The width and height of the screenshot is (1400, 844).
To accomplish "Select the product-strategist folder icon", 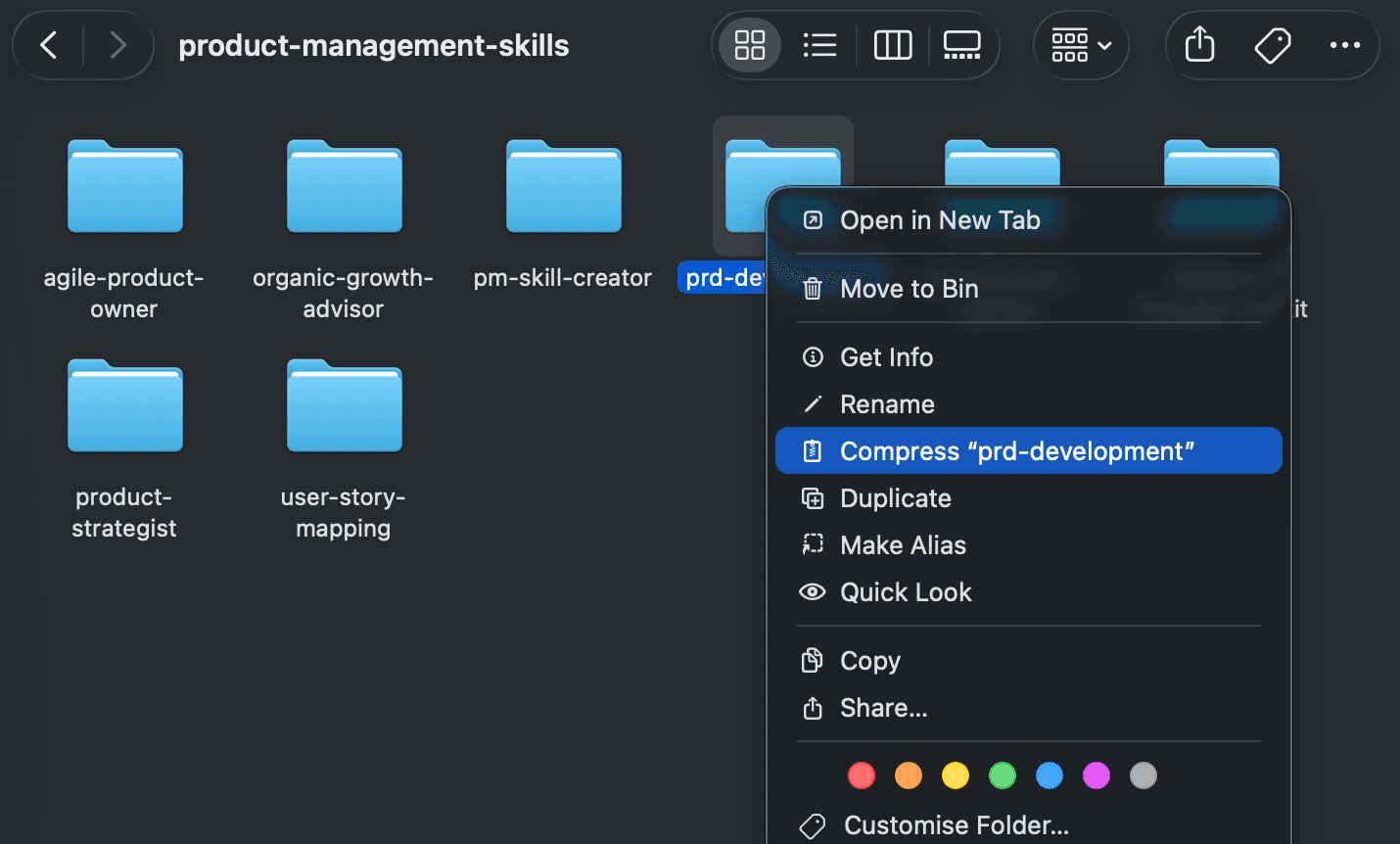I will 125,405.
